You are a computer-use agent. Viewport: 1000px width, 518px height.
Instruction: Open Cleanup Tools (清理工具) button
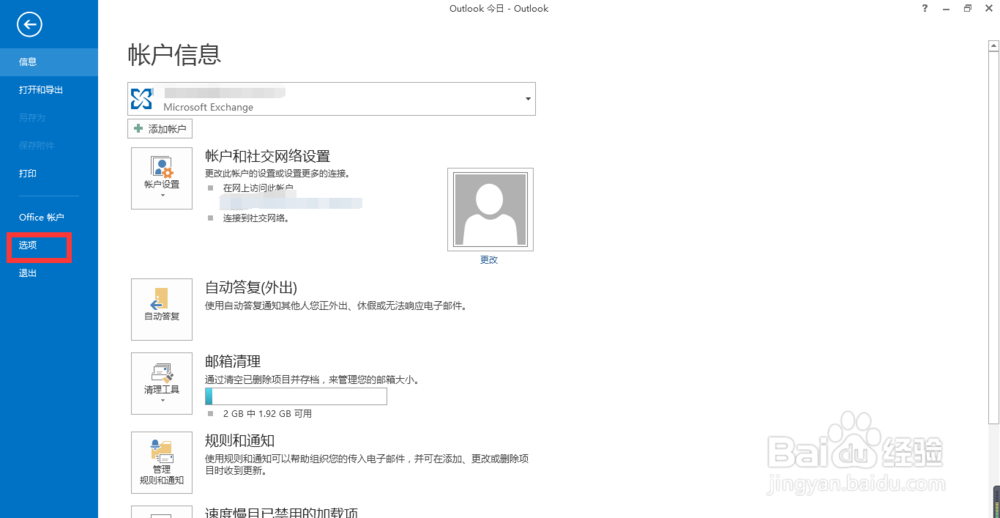click(x=161, y=383)
